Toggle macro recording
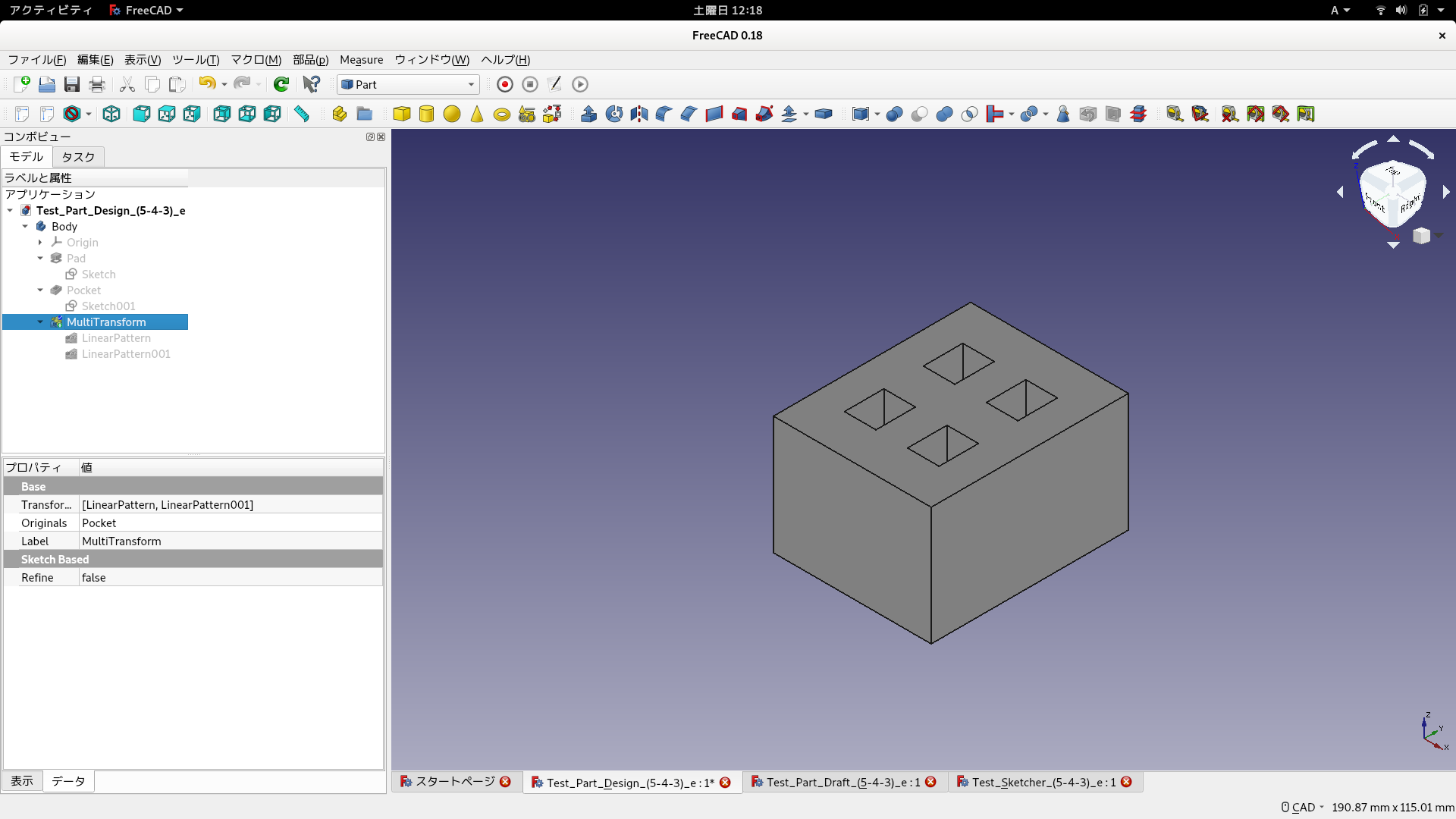The image size is (1456, 819). [x=504, y=84]
